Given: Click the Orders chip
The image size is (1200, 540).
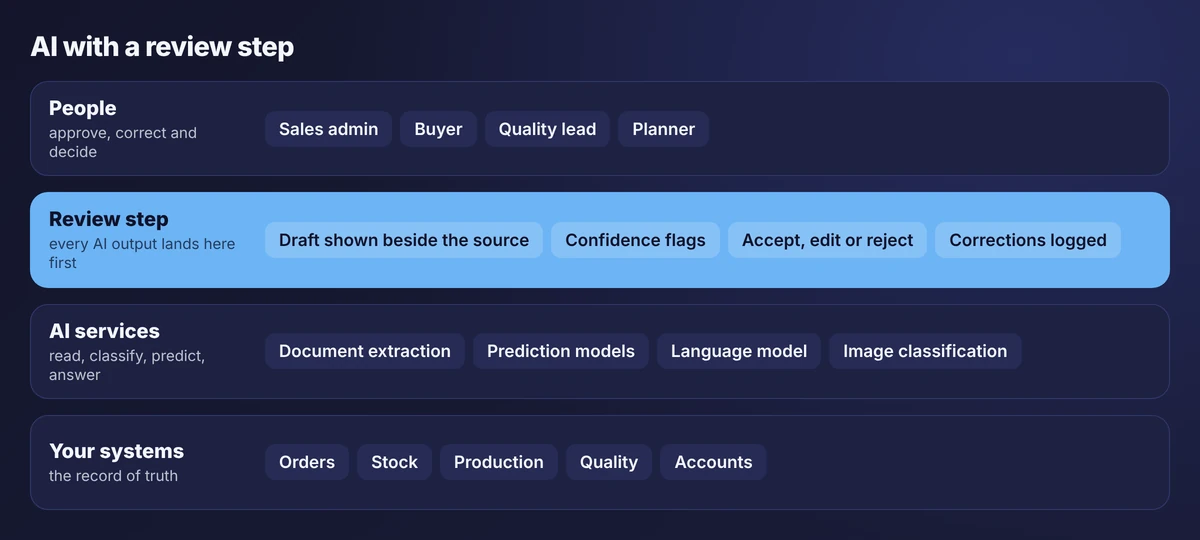Looking at the screenshot, I should pyautogui.click(x=307, y=462).
